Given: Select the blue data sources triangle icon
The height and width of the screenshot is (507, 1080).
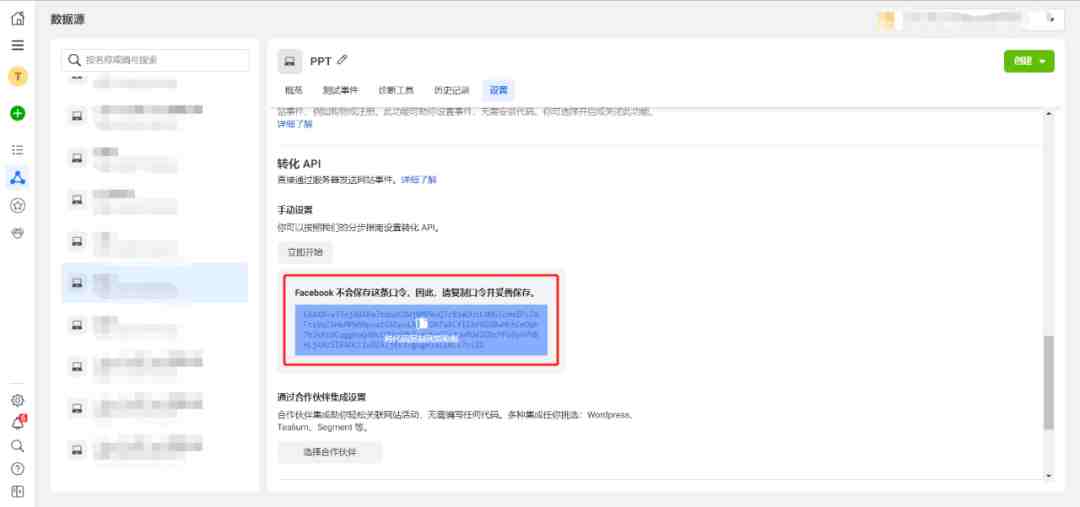Looking at the screenshot, I should coord(18,178).
